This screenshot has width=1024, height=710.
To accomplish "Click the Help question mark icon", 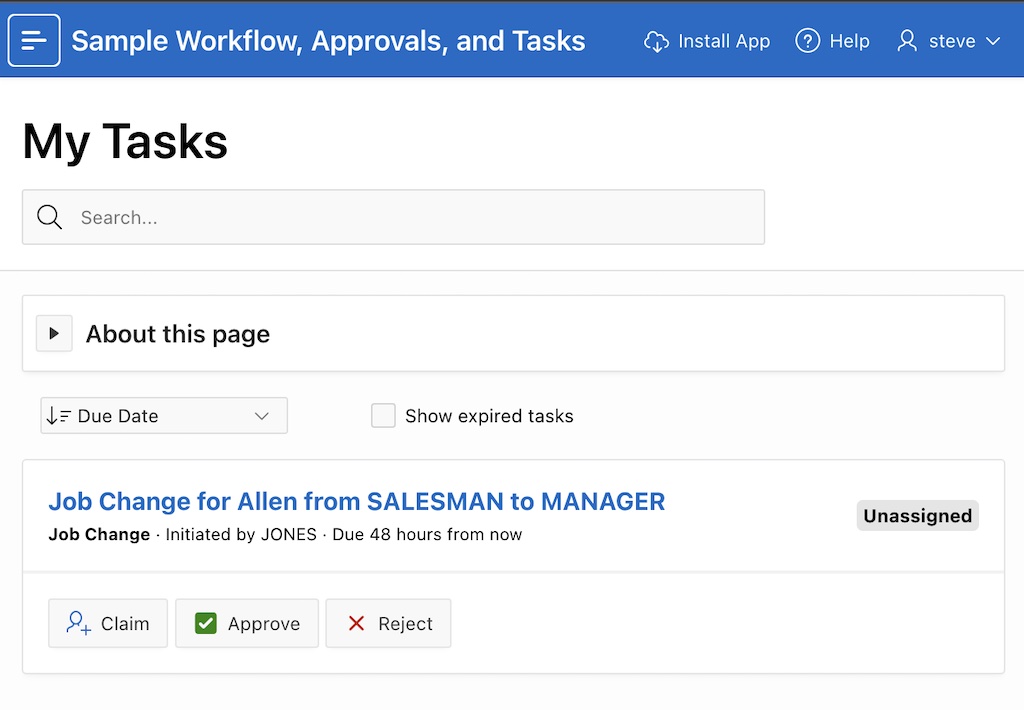I will [x=806, y=42].
